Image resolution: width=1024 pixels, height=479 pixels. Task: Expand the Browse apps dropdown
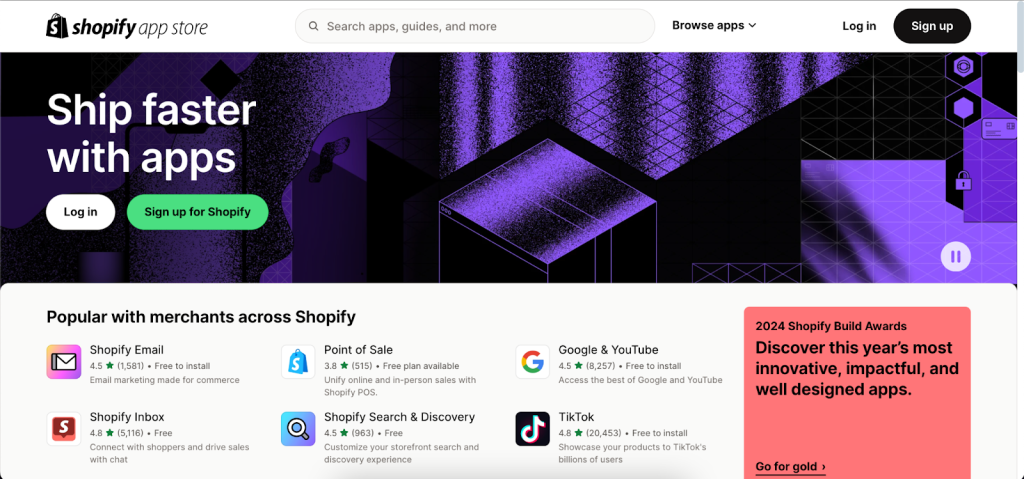(x=714, y=25)
